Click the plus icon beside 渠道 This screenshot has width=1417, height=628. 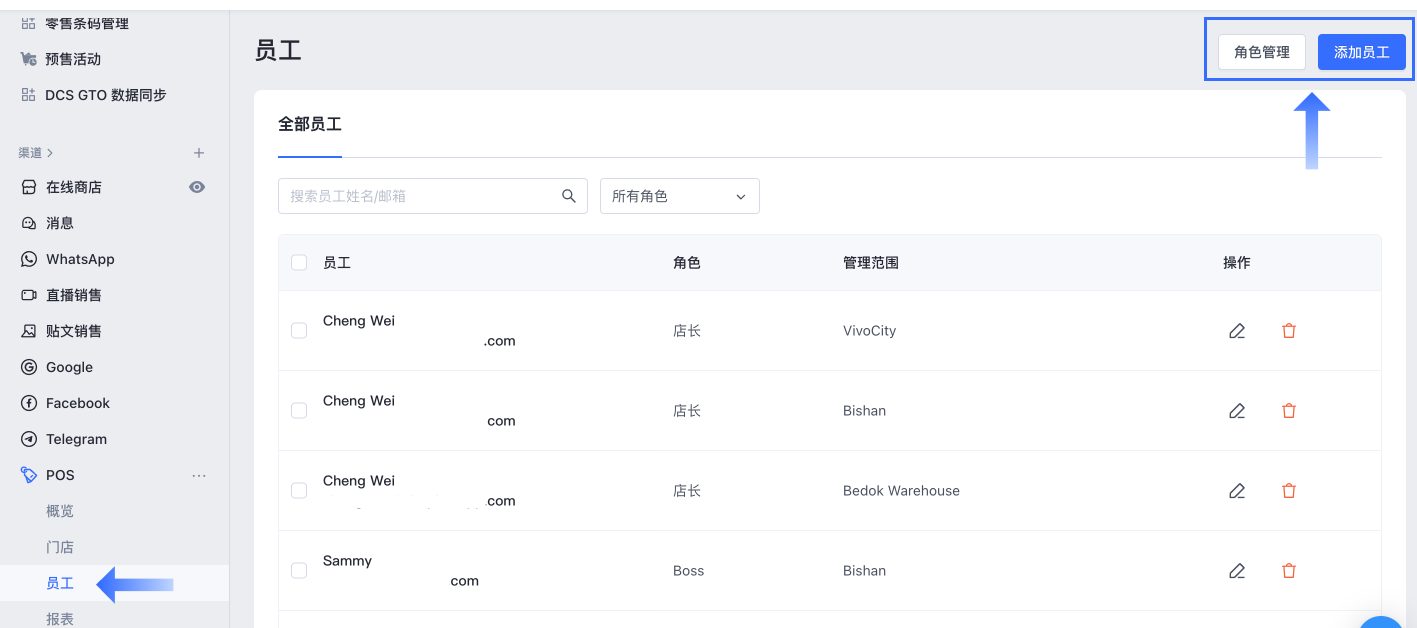199,153
